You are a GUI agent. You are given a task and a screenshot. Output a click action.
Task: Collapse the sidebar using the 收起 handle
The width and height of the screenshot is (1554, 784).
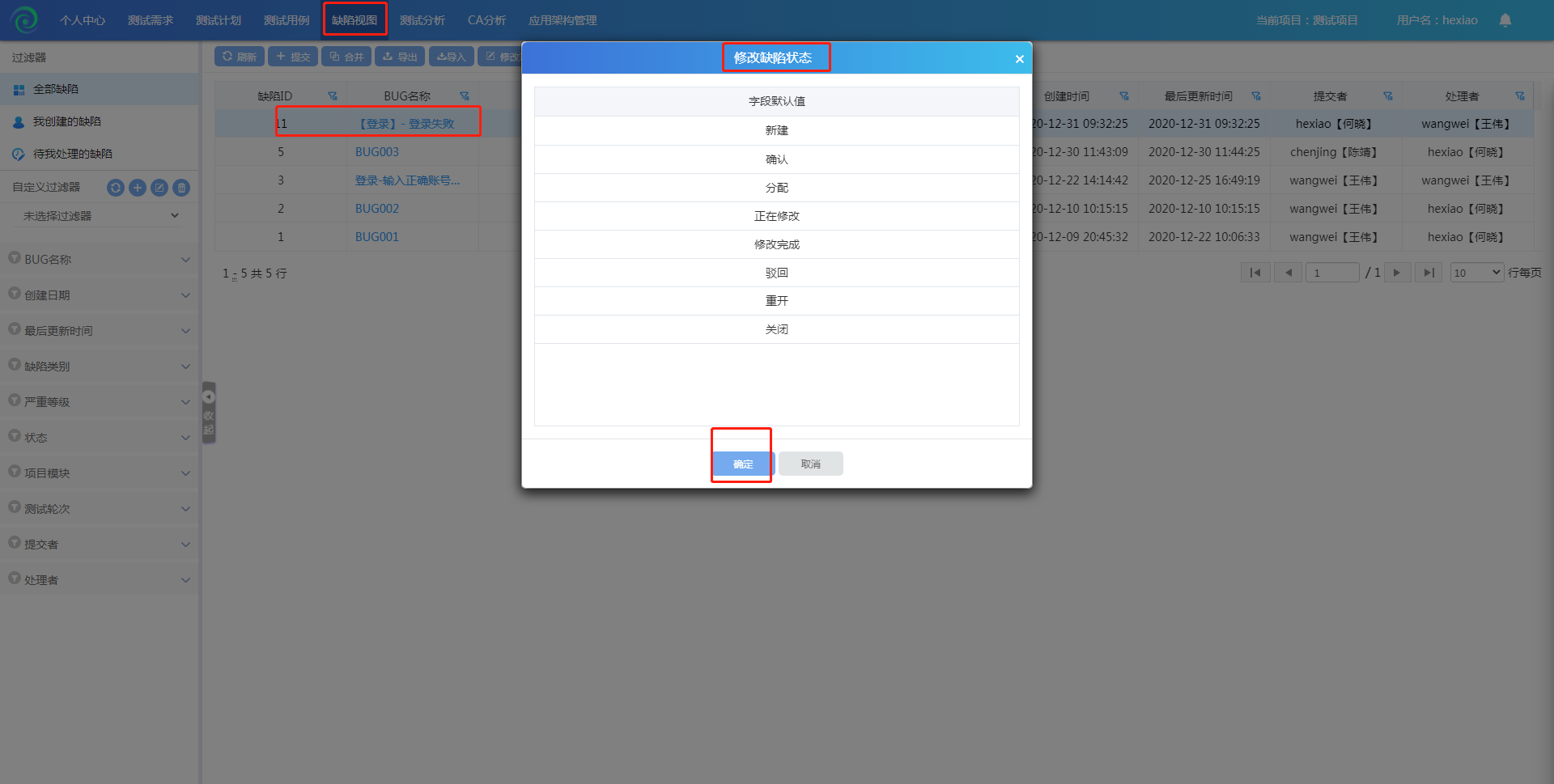click(x=209, y=413)
